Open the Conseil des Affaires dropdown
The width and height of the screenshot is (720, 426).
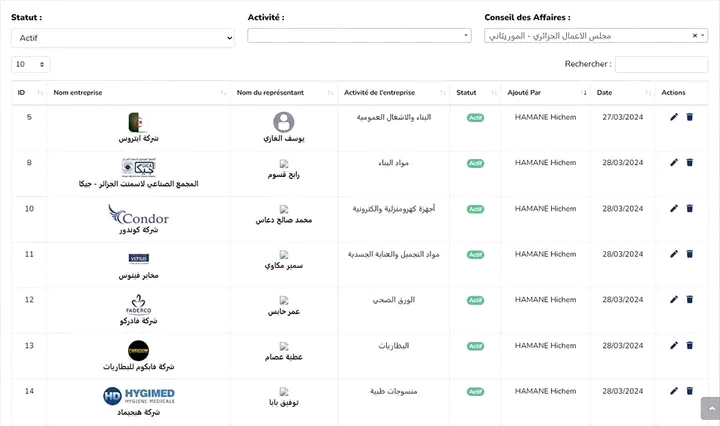pyautogui.click(x=590, y=35)
